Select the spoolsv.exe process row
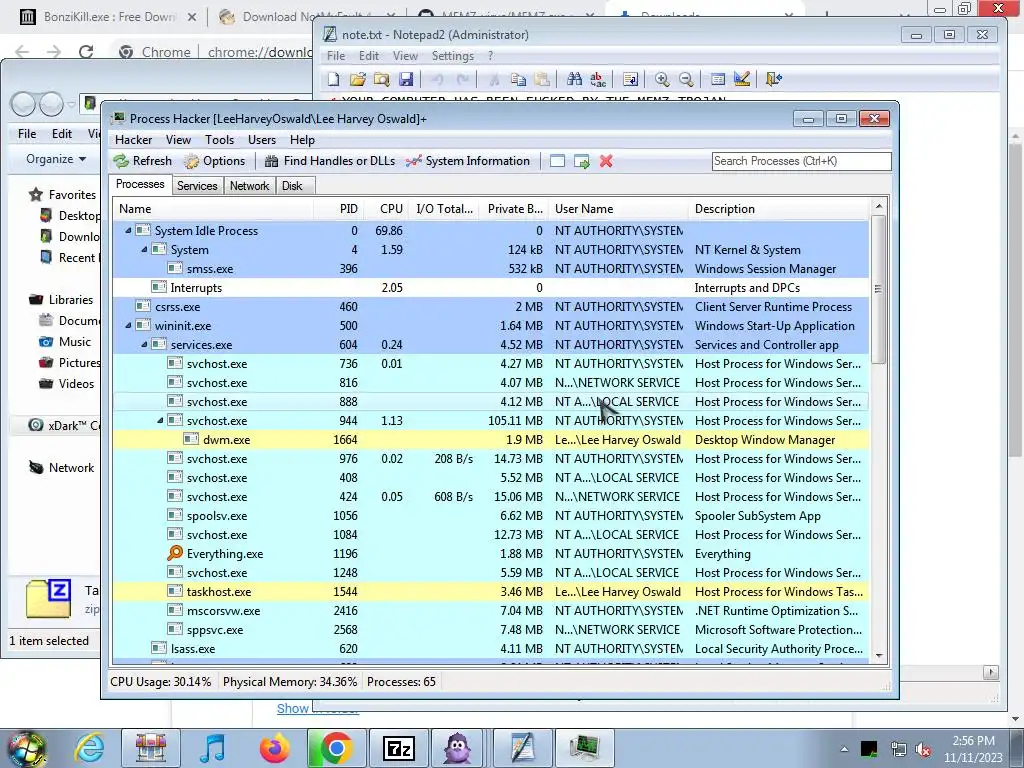Image resolution: width=1024 pixels, height=768 pixels. [490, 515]
